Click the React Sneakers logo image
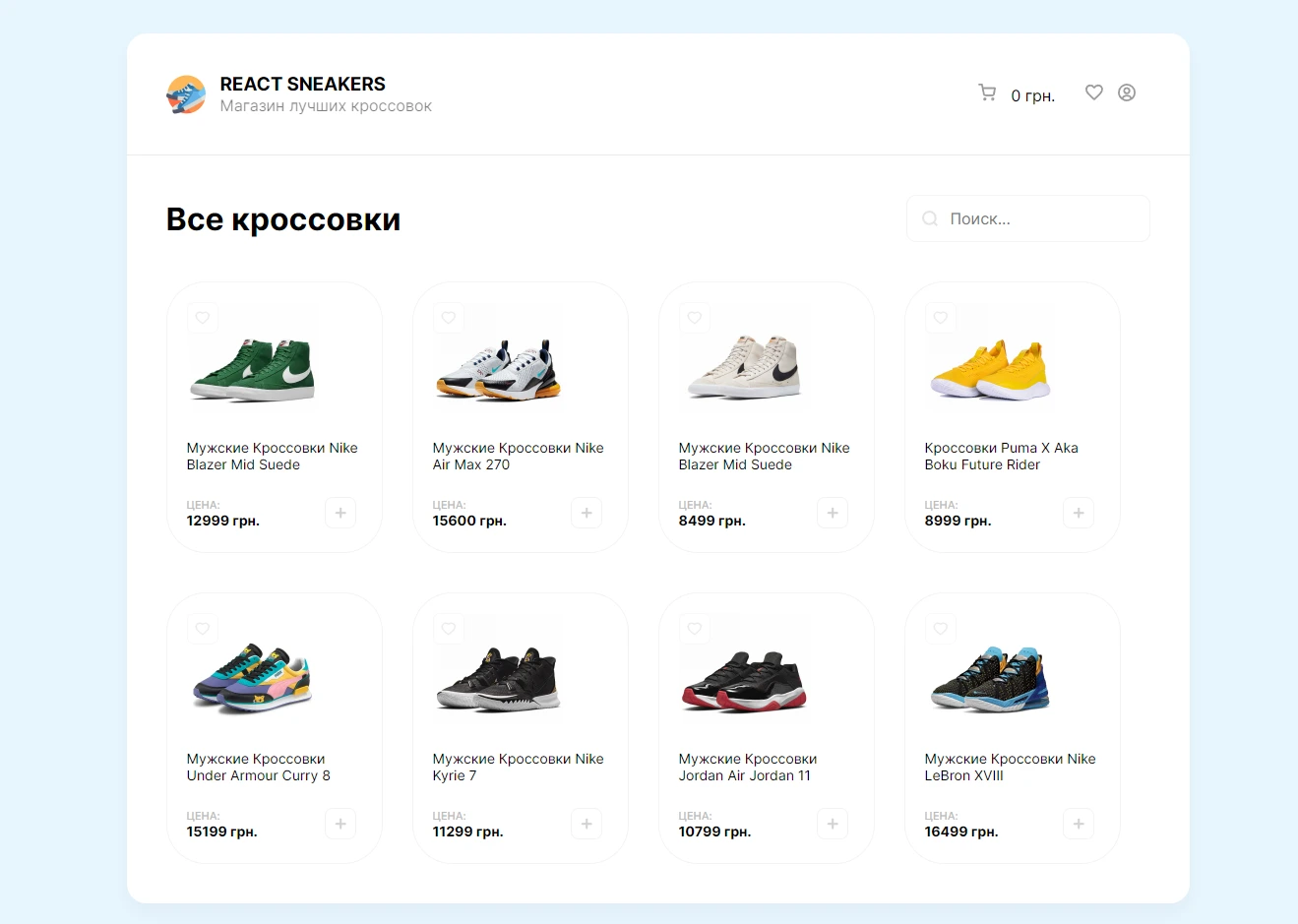Viewport: 1298px width, 924px height. [x=186, y=94]
